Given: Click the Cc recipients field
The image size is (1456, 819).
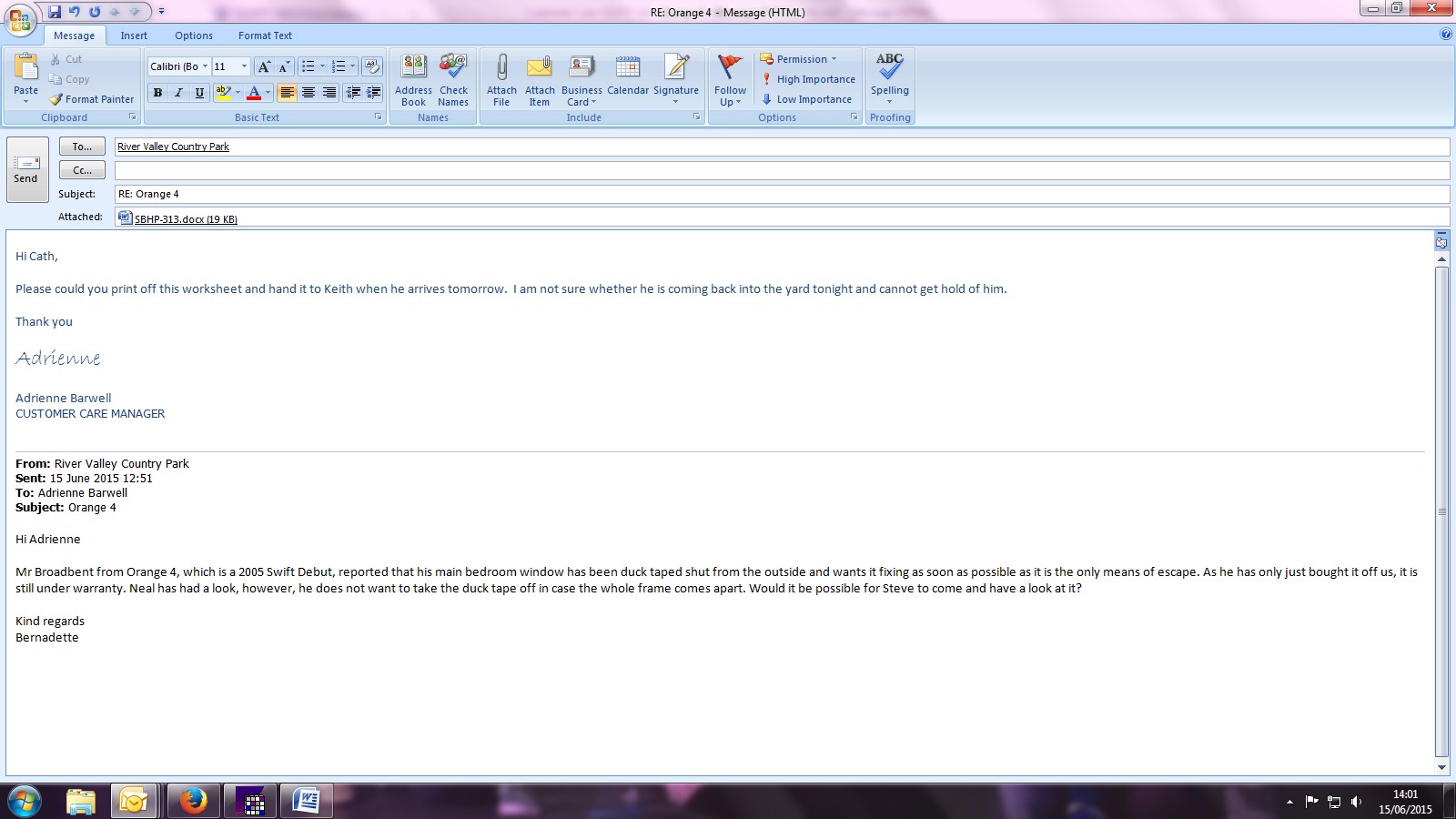Looking at the screenshot, I should coord(782,170).
